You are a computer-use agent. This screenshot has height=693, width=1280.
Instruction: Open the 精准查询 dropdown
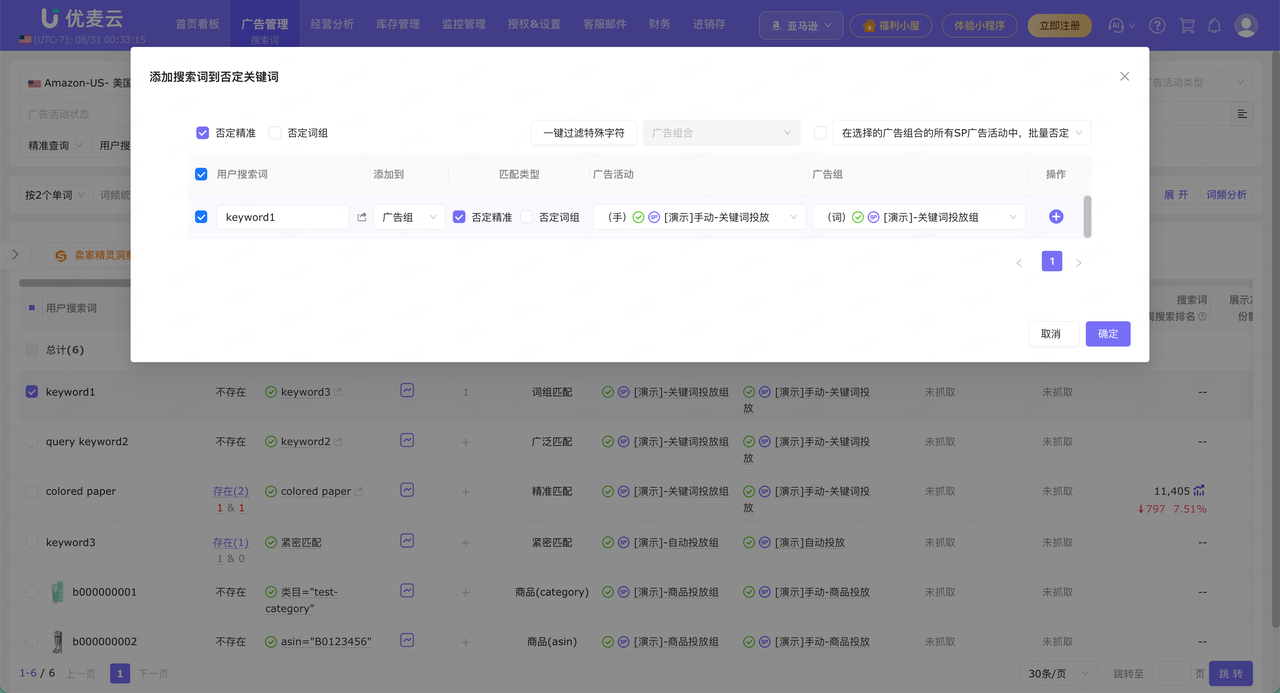point(55,146)
